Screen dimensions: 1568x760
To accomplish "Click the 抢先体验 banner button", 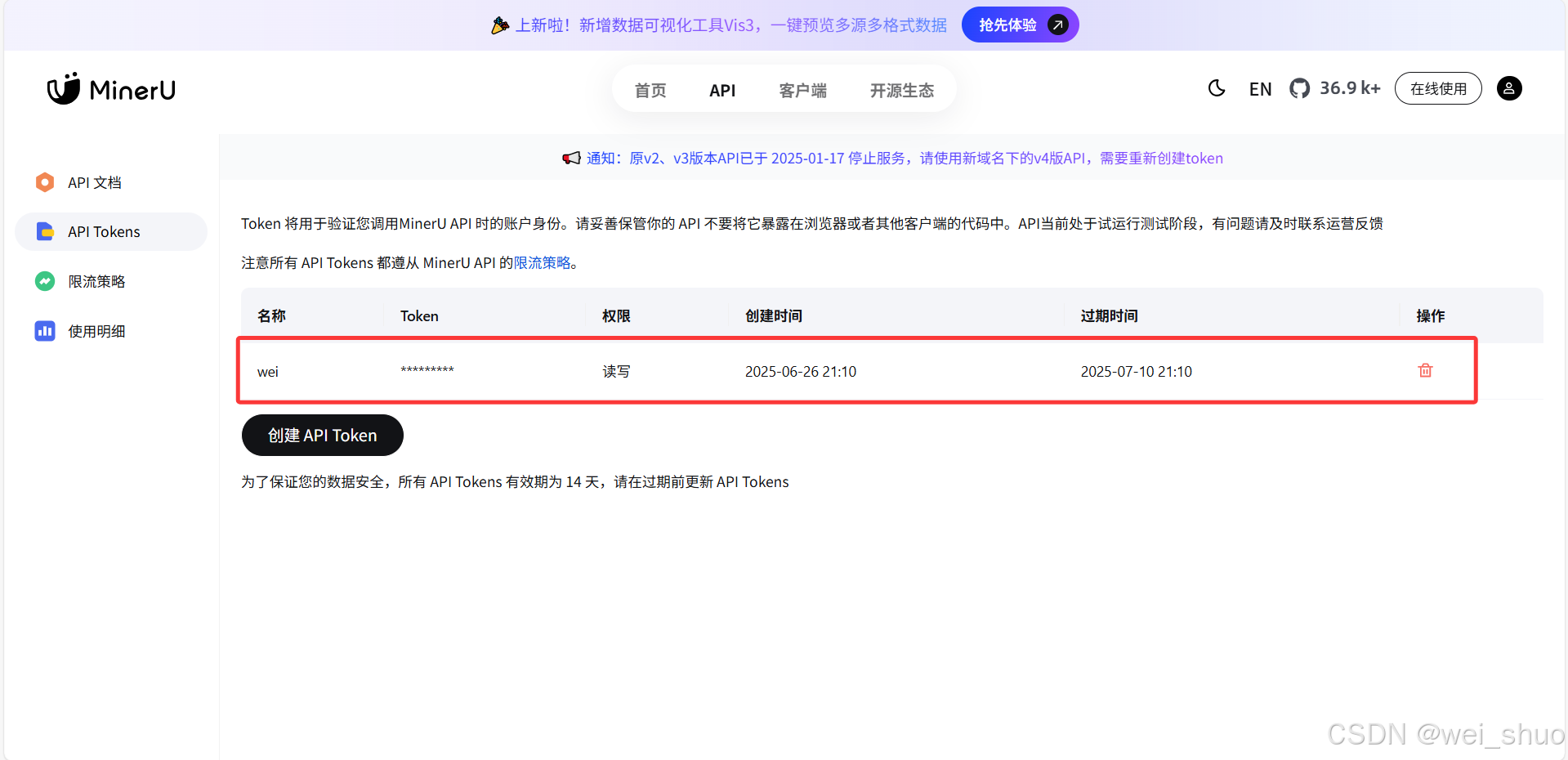I will click(1020, 25).
